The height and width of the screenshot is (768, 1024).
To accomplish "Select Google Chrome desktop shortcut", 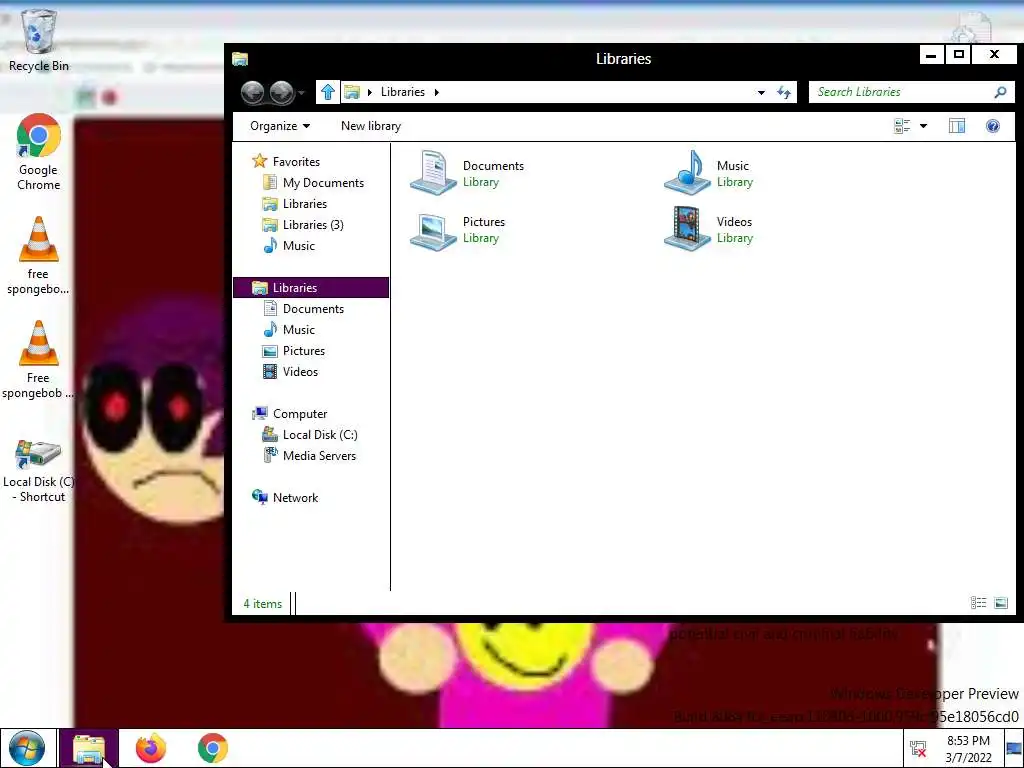I will (39, 152).
